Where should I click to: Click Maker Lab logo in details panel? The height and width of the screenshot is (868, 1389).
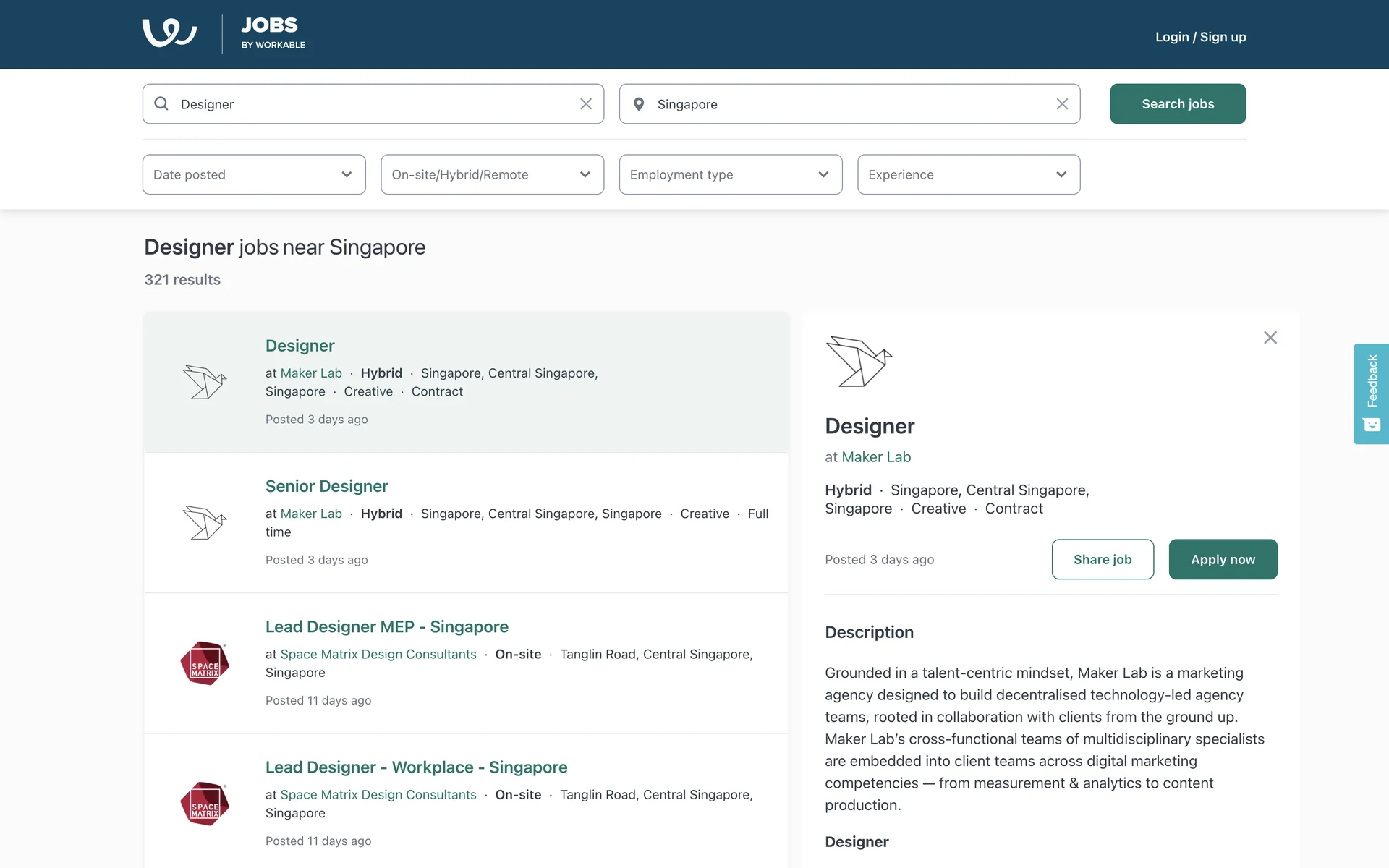tap(858, 361)
